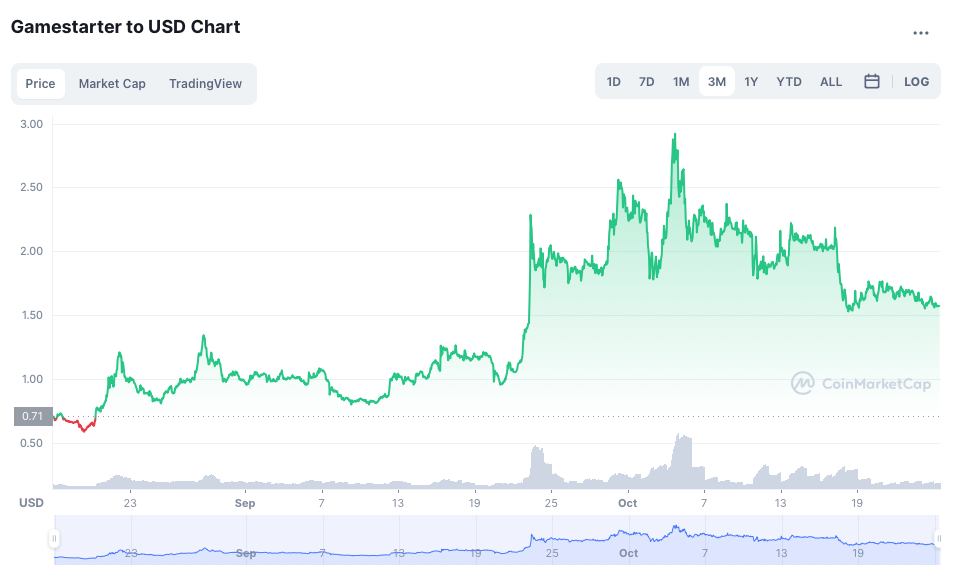
Task: Open the calendar date range picker
Action: point(871,82)
